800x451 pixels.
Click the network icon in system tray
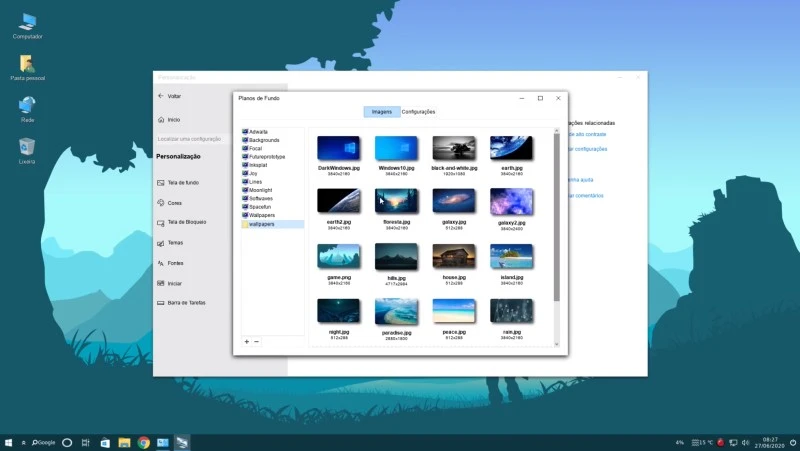coord(733,442)
